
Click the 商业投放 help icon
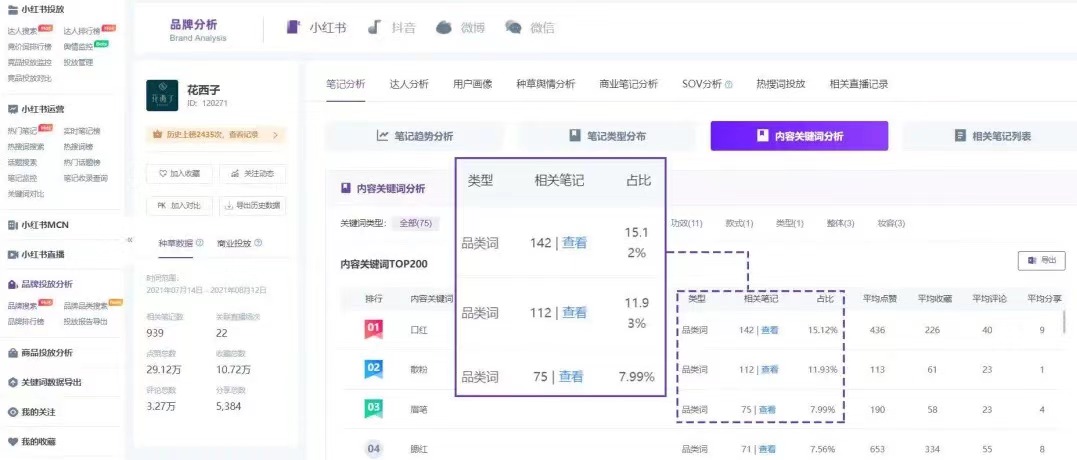[258, 243]
